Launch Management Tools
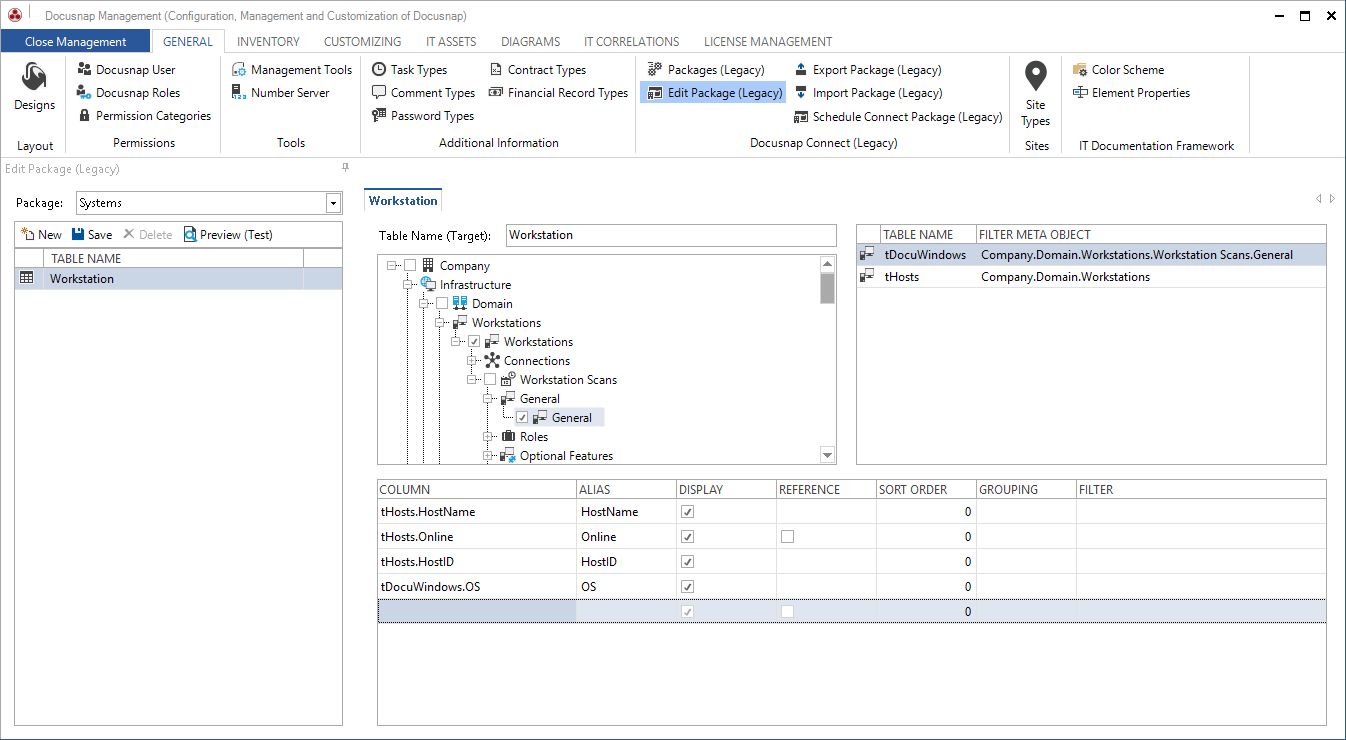The image size is (1346, 740). click(x=292, y=70)
